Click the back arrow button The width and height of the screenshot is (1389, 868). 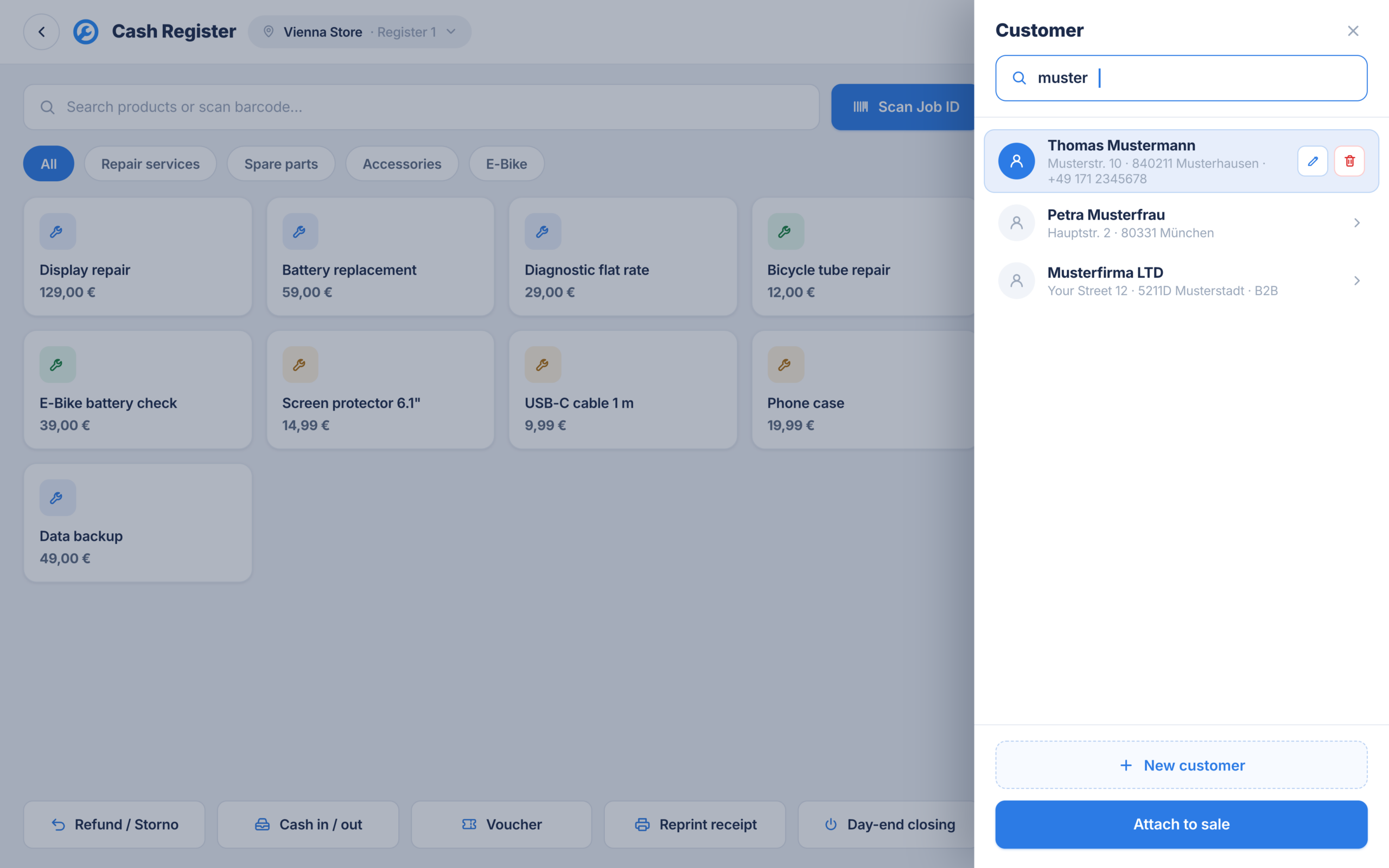[41, 31]
